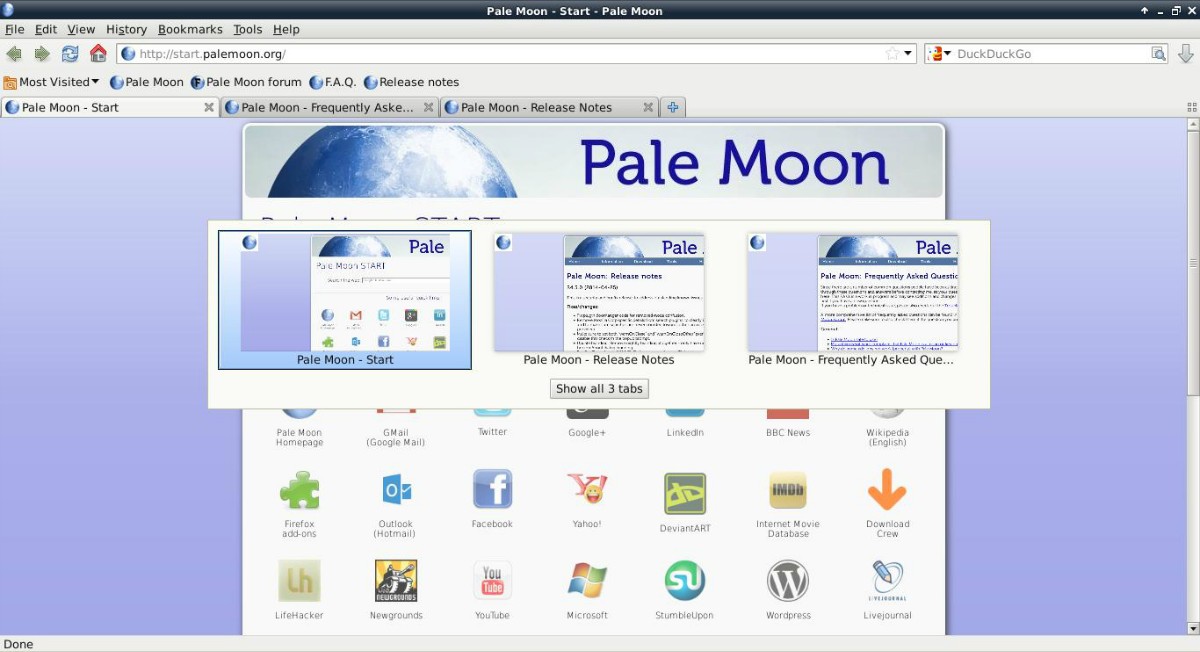Go to the Home page icon
The height and width of the screenshot is (652, 1200).
tap(98, 54)
